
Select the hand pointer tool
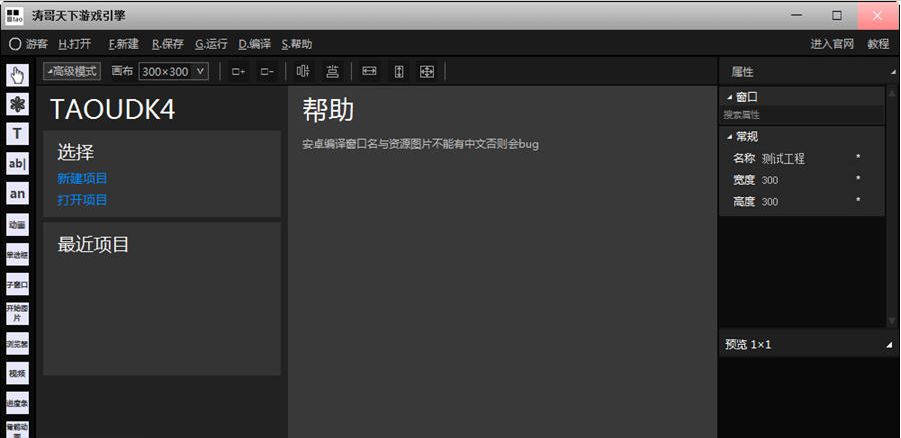click(17, 75)
